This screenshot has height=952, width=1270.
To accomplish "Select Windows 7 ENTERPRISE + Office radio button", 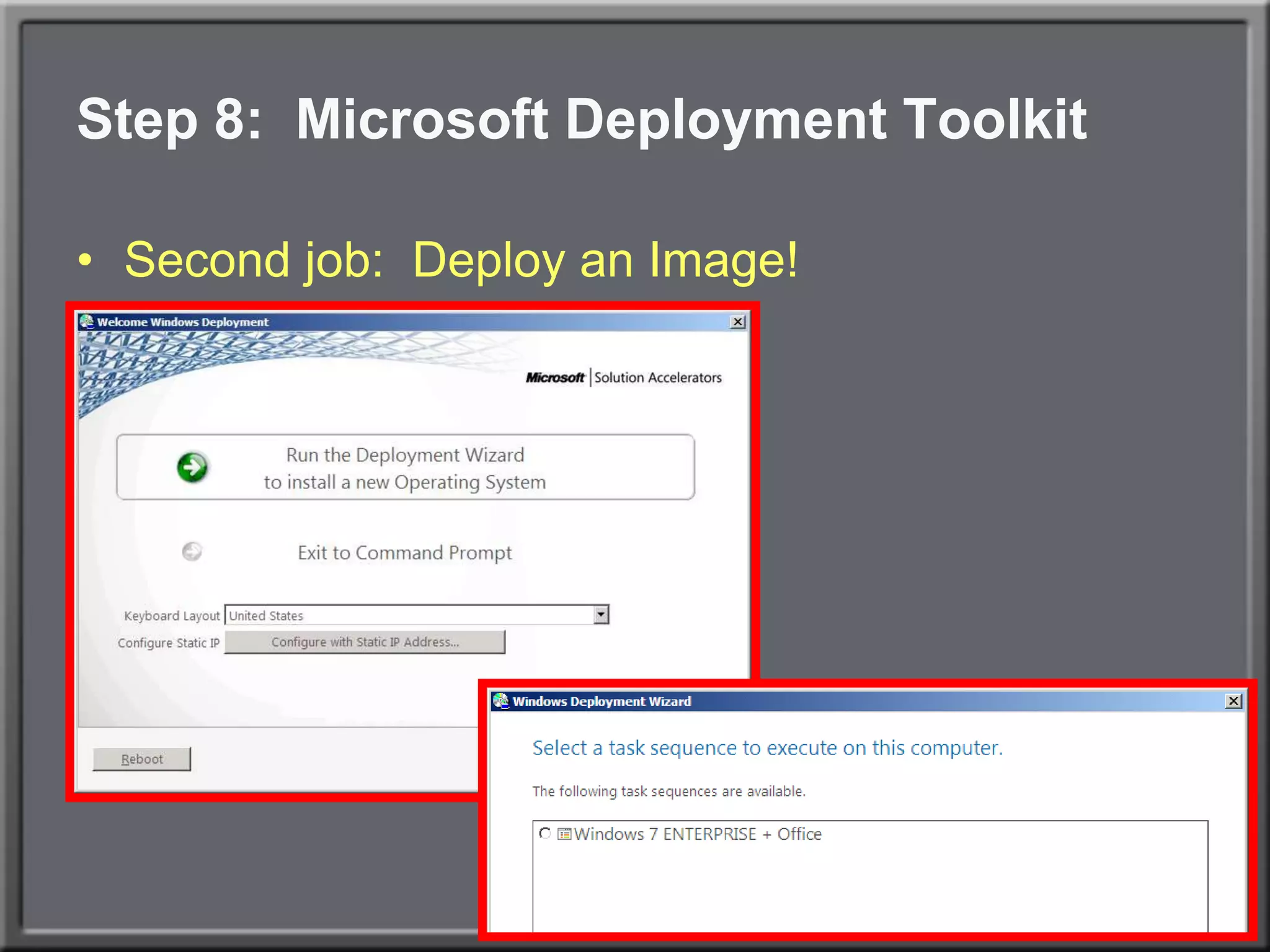I will tap(545, 834).
